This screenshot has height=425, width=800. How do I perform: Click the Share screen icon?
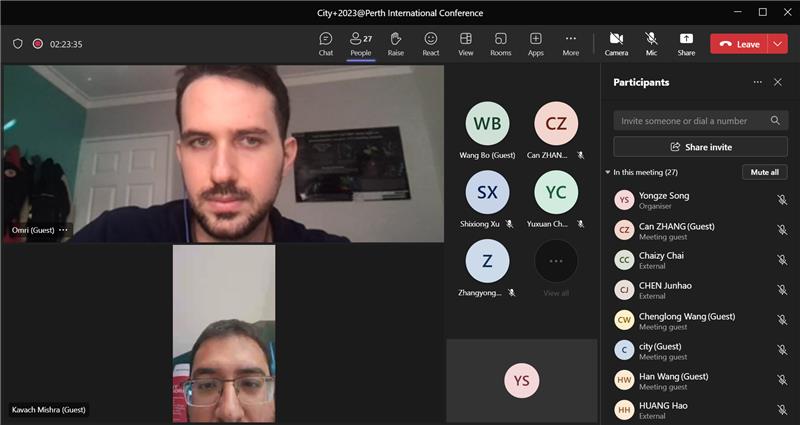(686, 43)
